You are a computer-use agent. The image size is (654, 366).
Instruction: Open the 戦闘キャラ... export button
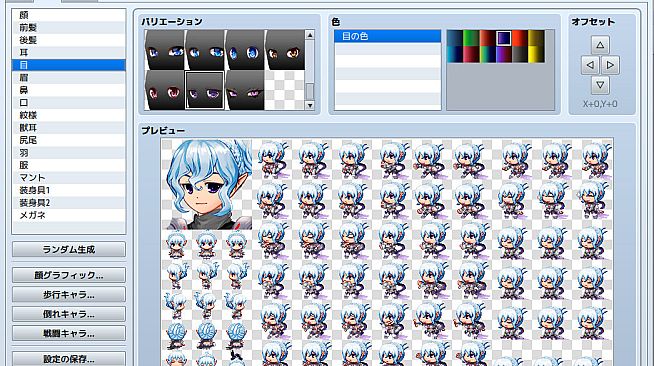pos(69,333)
